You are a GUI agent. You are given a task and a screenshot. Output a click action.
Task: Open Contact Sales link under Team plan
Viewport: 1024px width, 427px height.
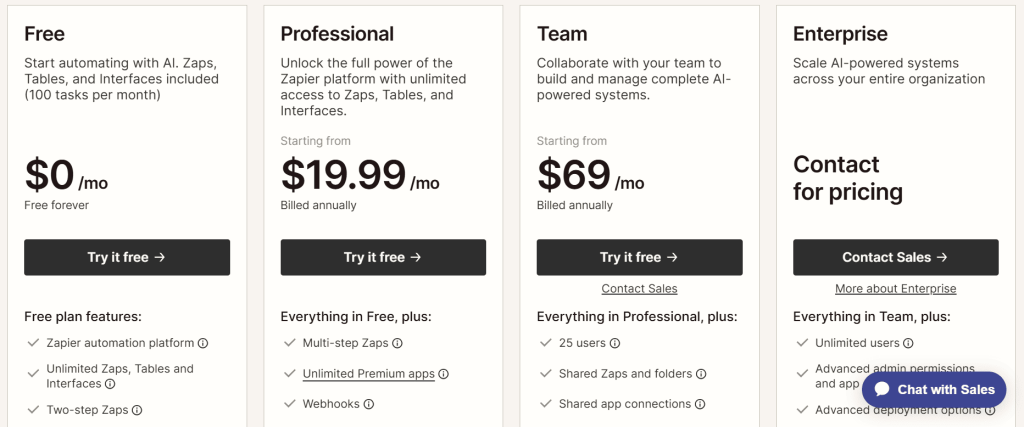click(x=639, y=289)
